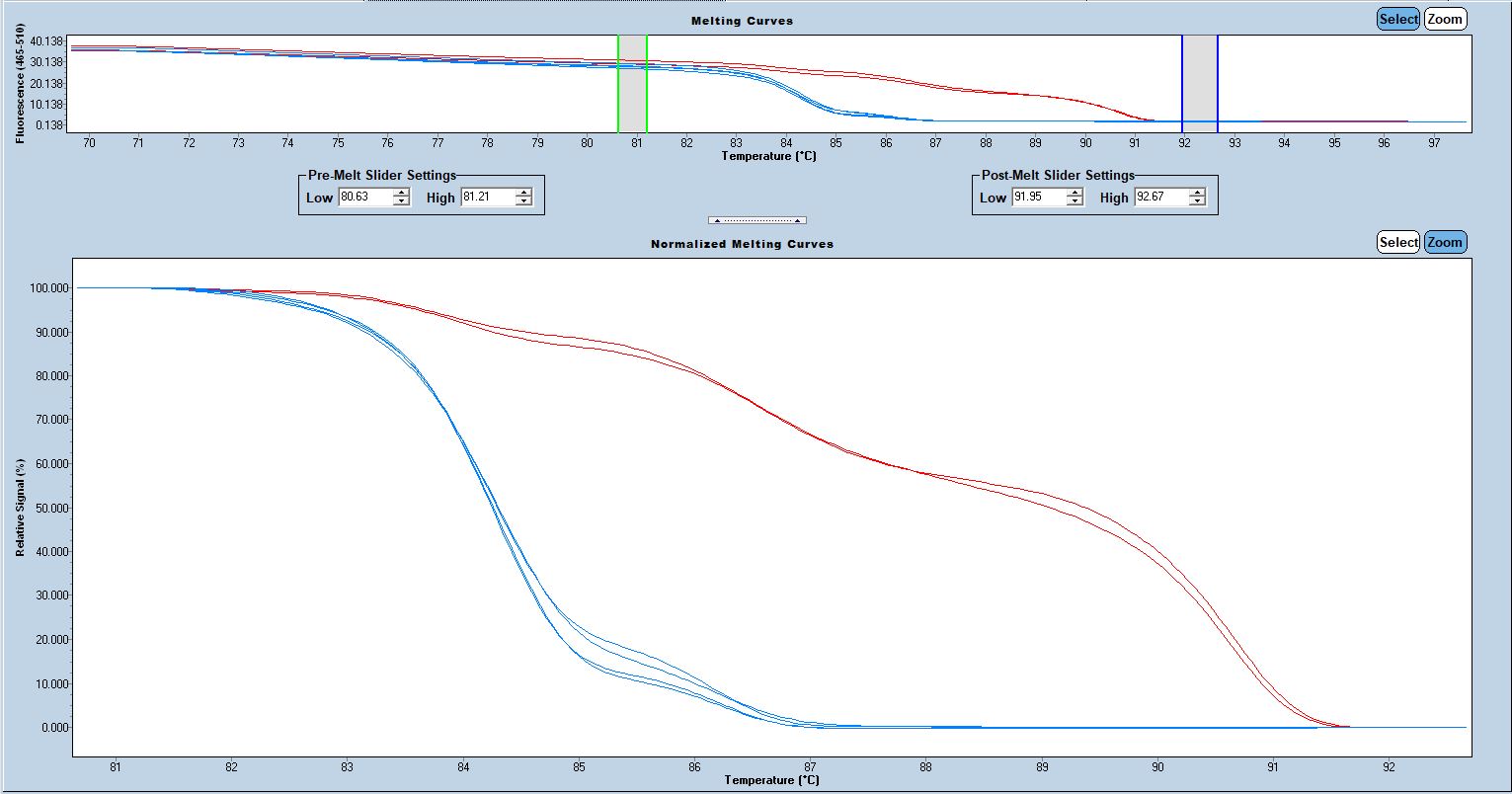The height and width of the screenshot is (794, 1512).
Task: Click the right blue post-melt slider line
Action: [x=1218, y=84]
